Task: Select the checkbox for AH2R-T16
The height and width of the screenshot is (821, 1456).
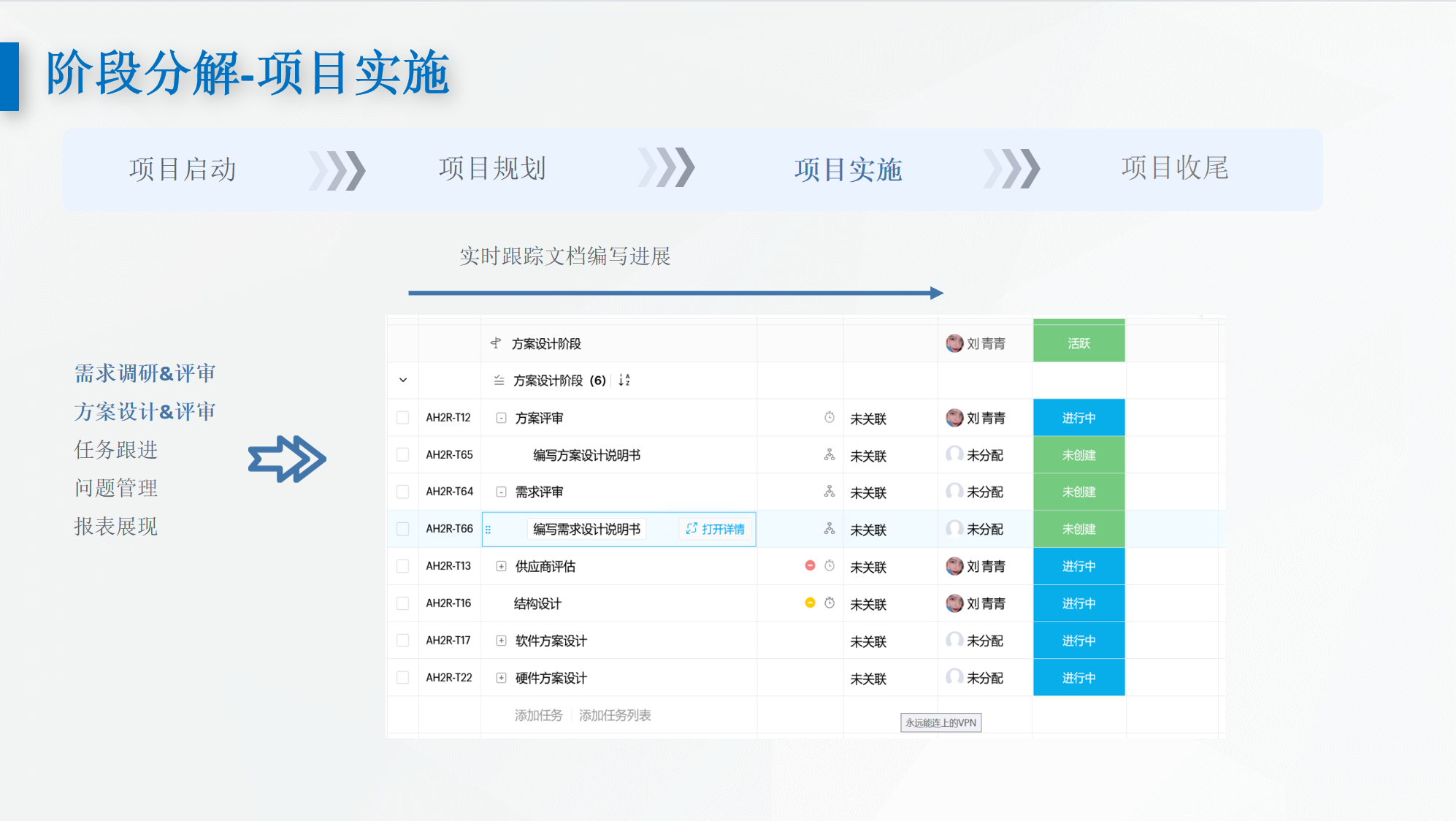Action: [x=402, y=603]
